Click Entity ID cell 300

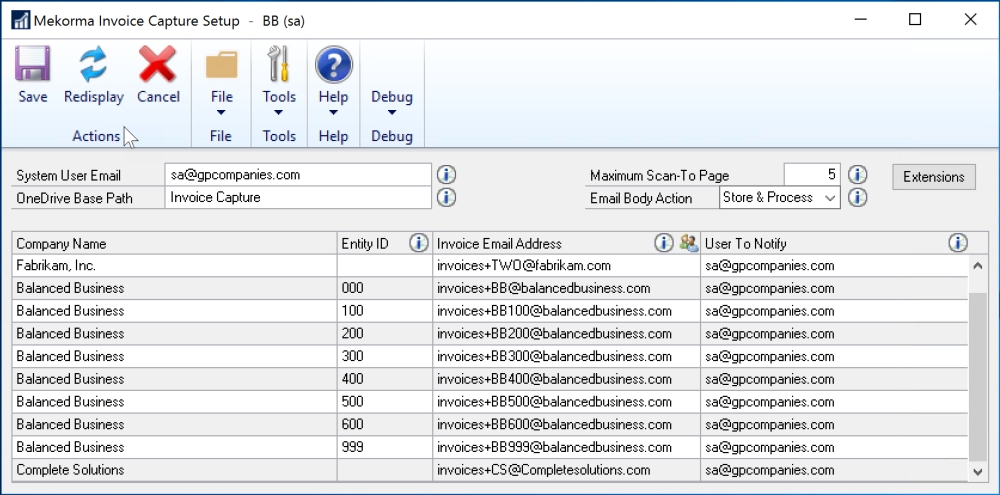pos(385,357)
